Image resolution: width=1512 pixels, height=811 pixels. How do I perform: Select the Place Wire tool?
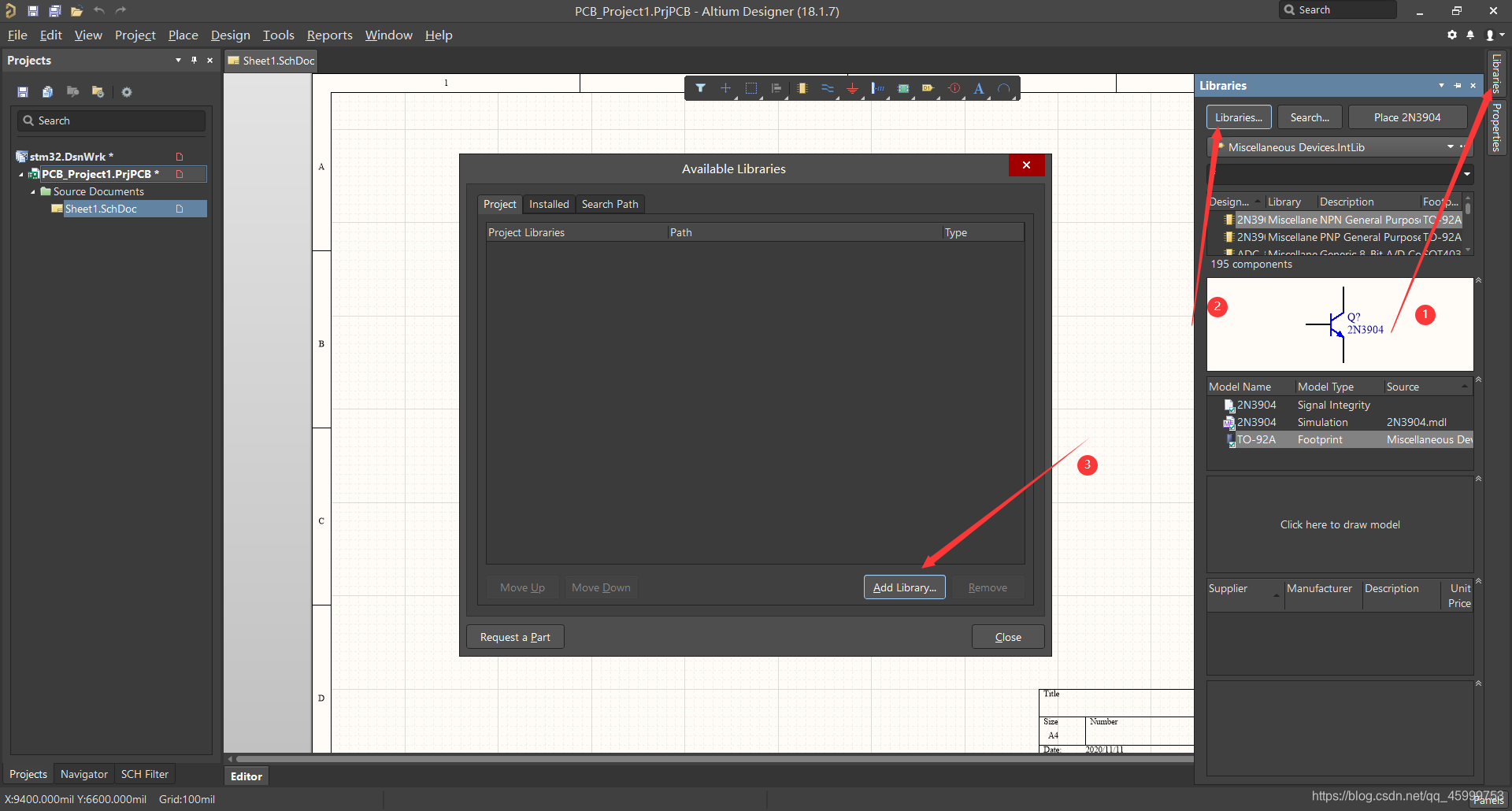coord(827,88)
